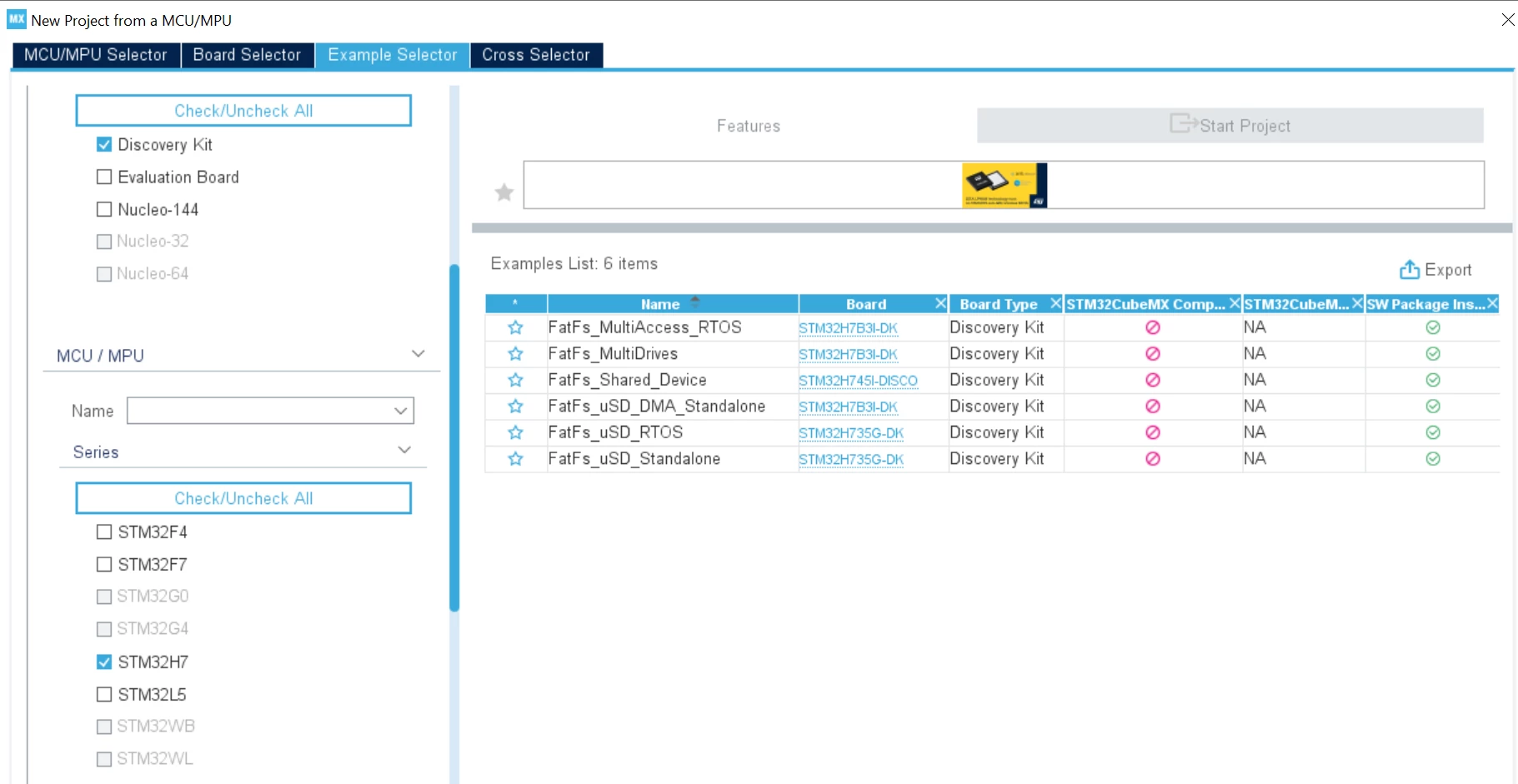
Task: Click compatibility icon for FatFs_MultiAccess_RTOS
Action: [1153, 327]
